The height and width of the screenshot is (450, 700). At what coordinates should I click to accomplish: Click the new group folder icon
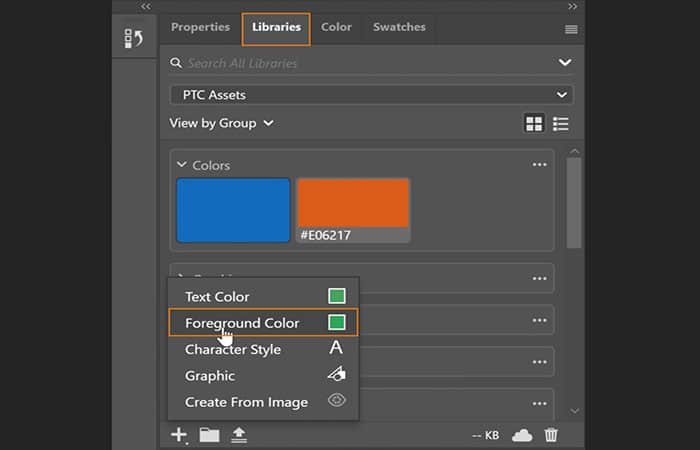click(209, 434)
